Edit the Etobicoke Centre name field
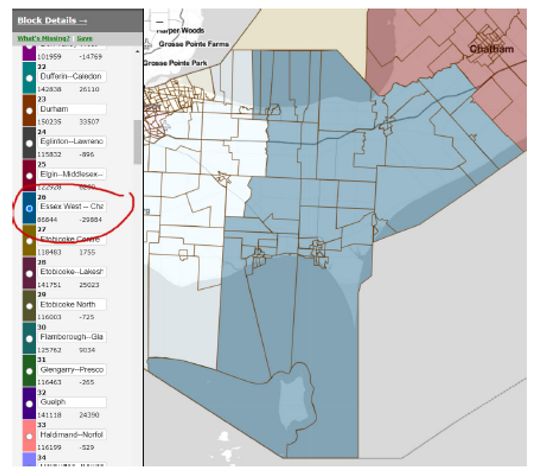Viewport: 547px width, 475px height. pyautogui.click(x=72, y=239)
